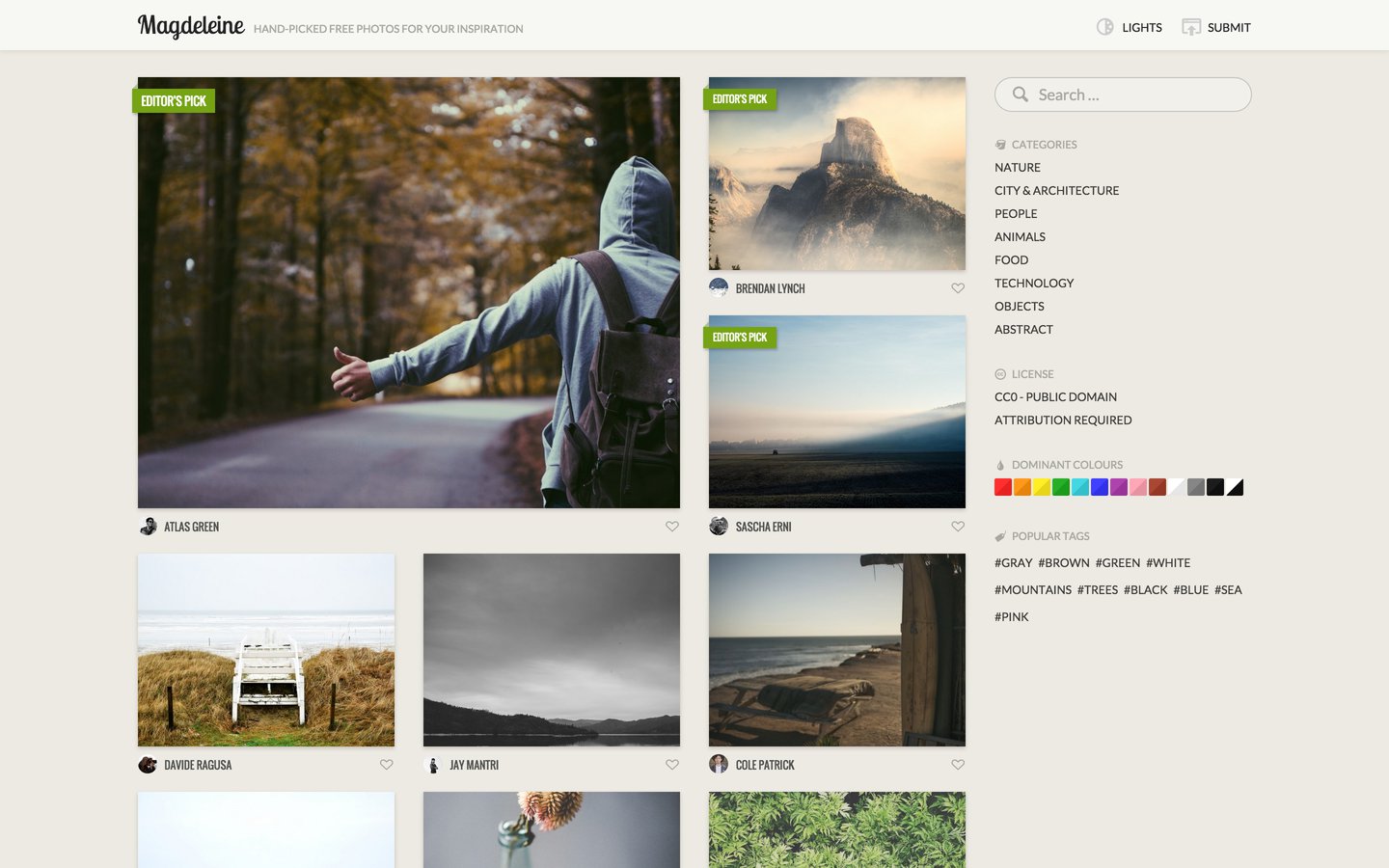Screen dimensions: 1389x868
Task: Click the #GRAY tag
Action: [x=1013, y=563]
